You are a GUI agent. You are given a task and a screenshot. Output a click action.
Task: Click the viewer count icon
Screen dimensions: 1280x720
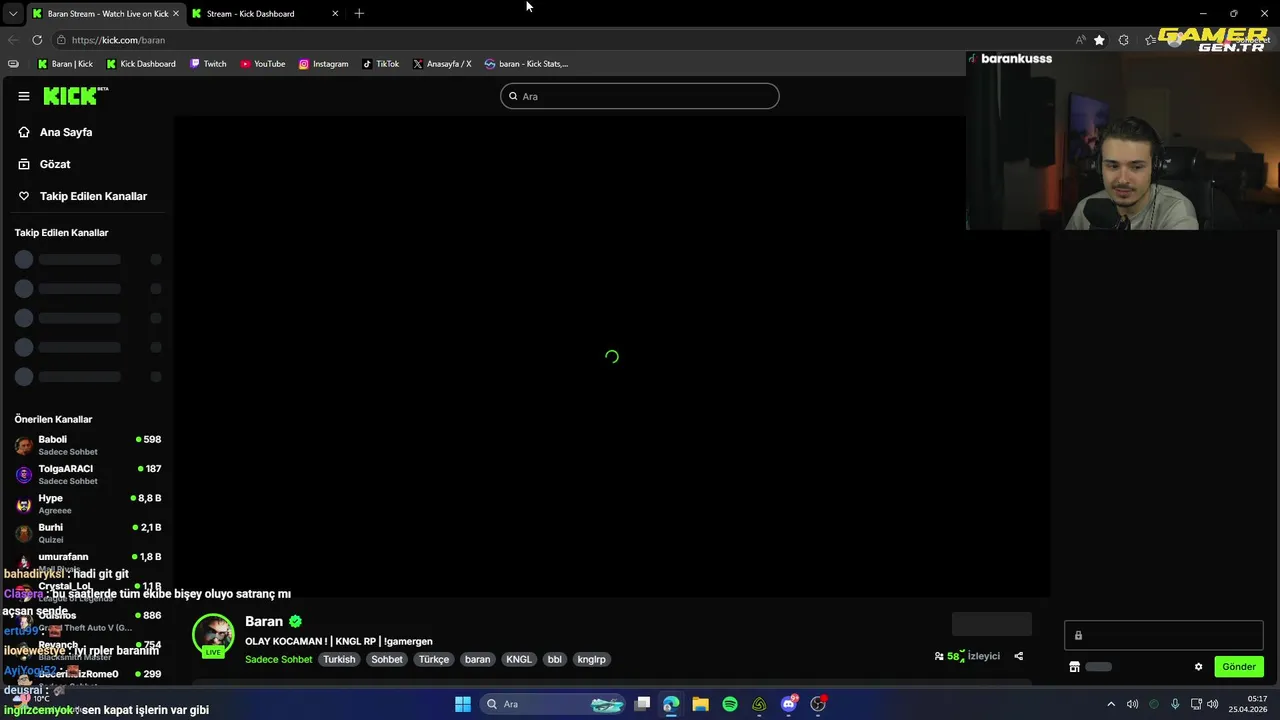coord(939,656)
